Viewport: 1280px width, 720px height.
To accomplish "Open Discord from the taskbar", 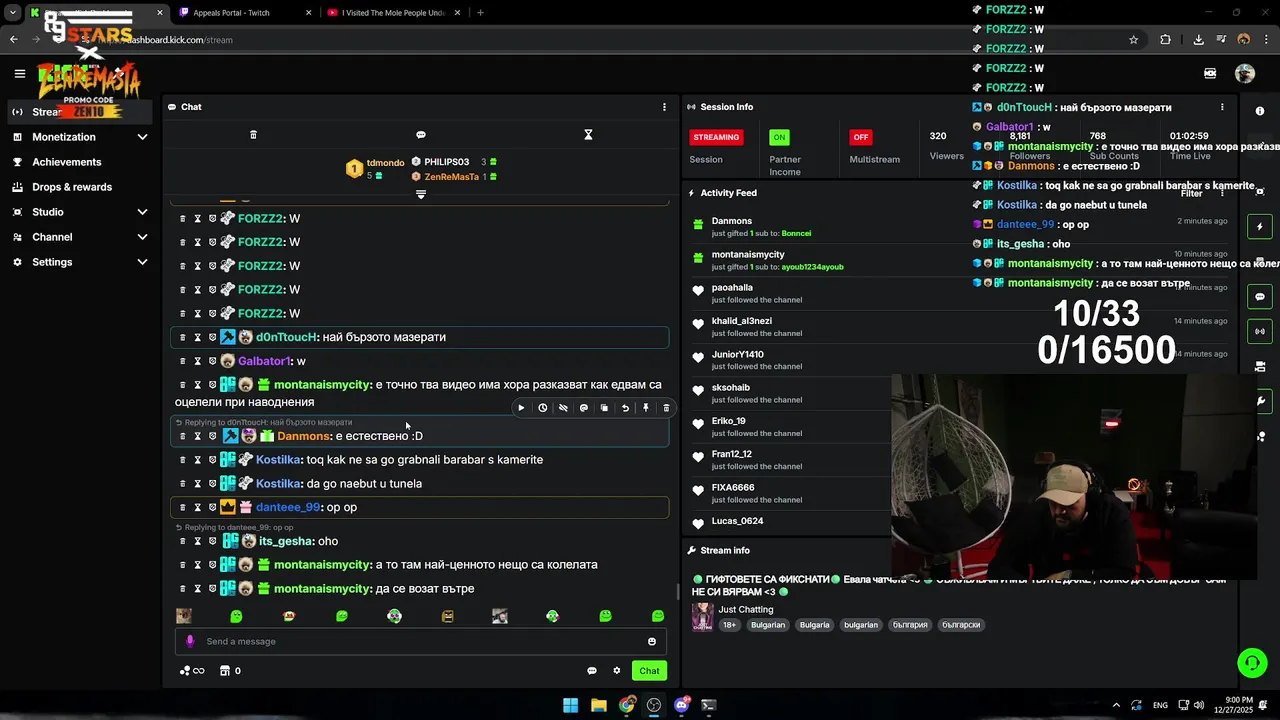I will tap(682, 705).
